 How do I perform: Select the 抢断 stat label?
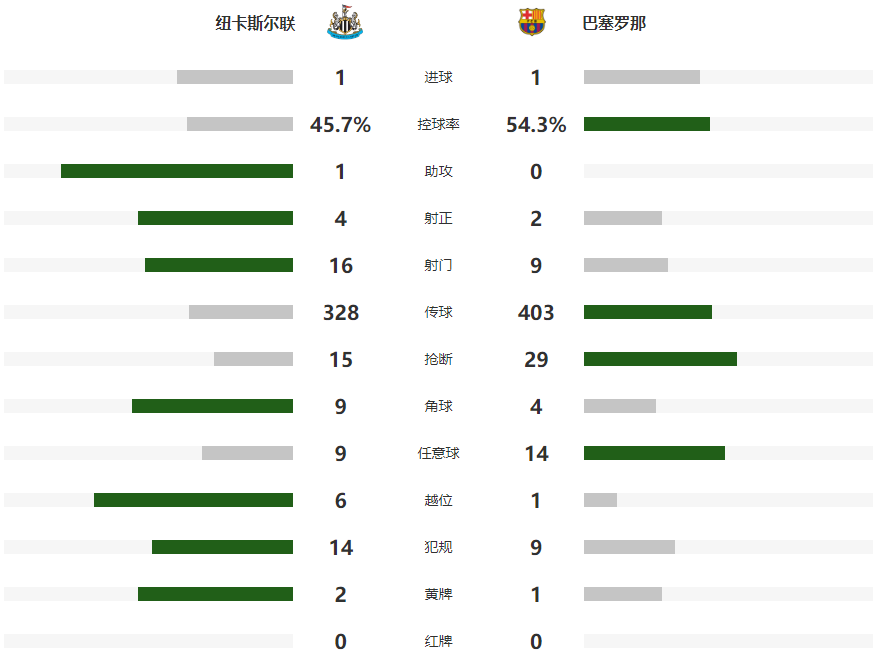pos(438,359)
